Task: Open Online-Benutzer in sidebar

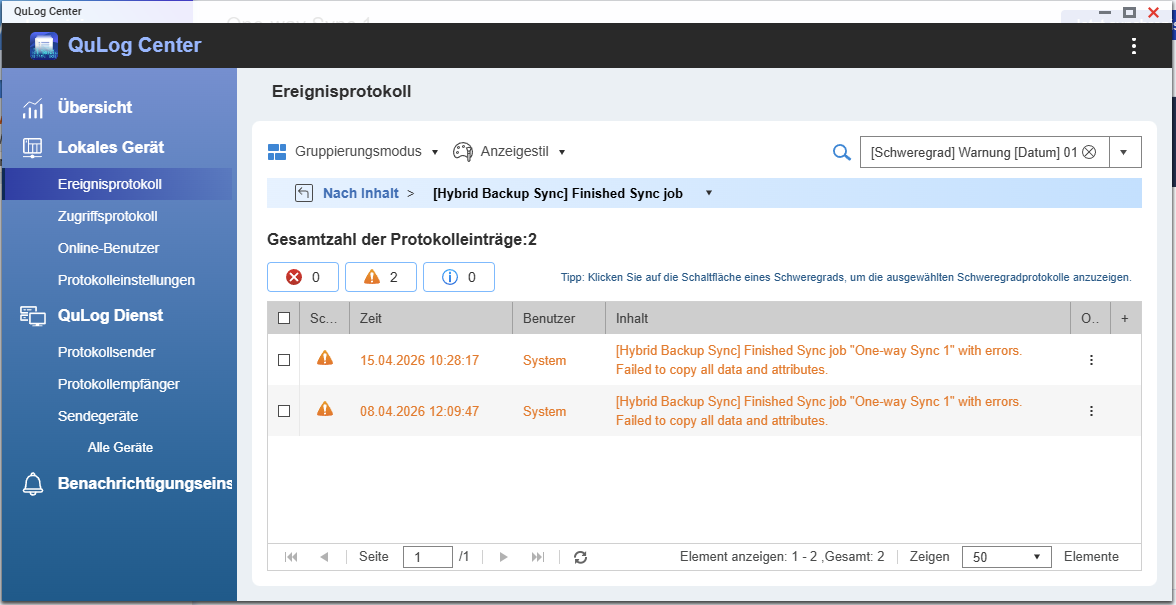Action: tap(108, 248)
